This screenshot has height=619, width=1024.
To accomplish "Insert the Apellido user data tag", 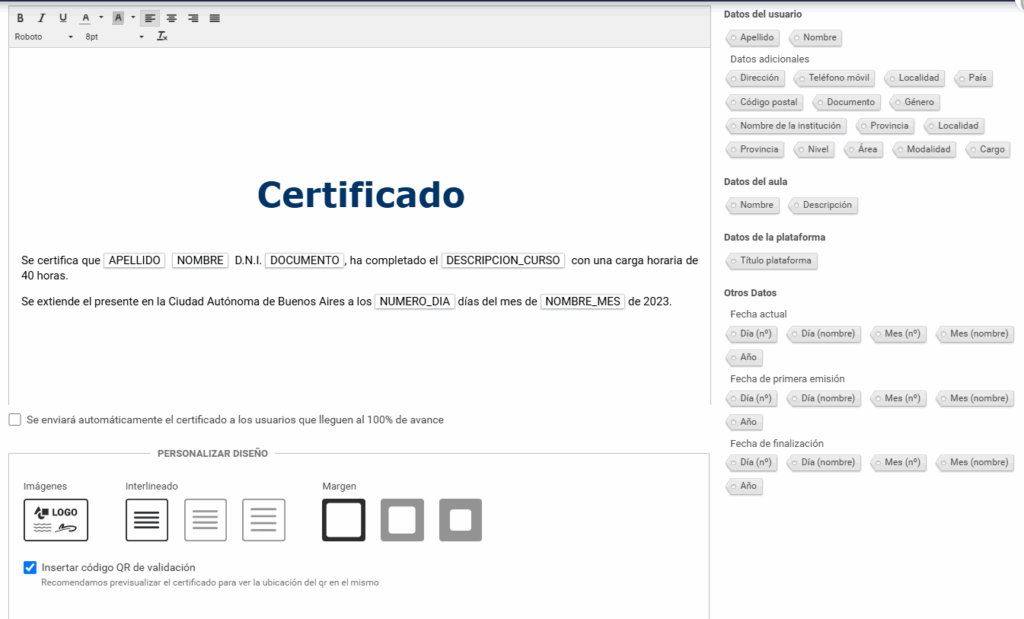I will click(752, 37).
